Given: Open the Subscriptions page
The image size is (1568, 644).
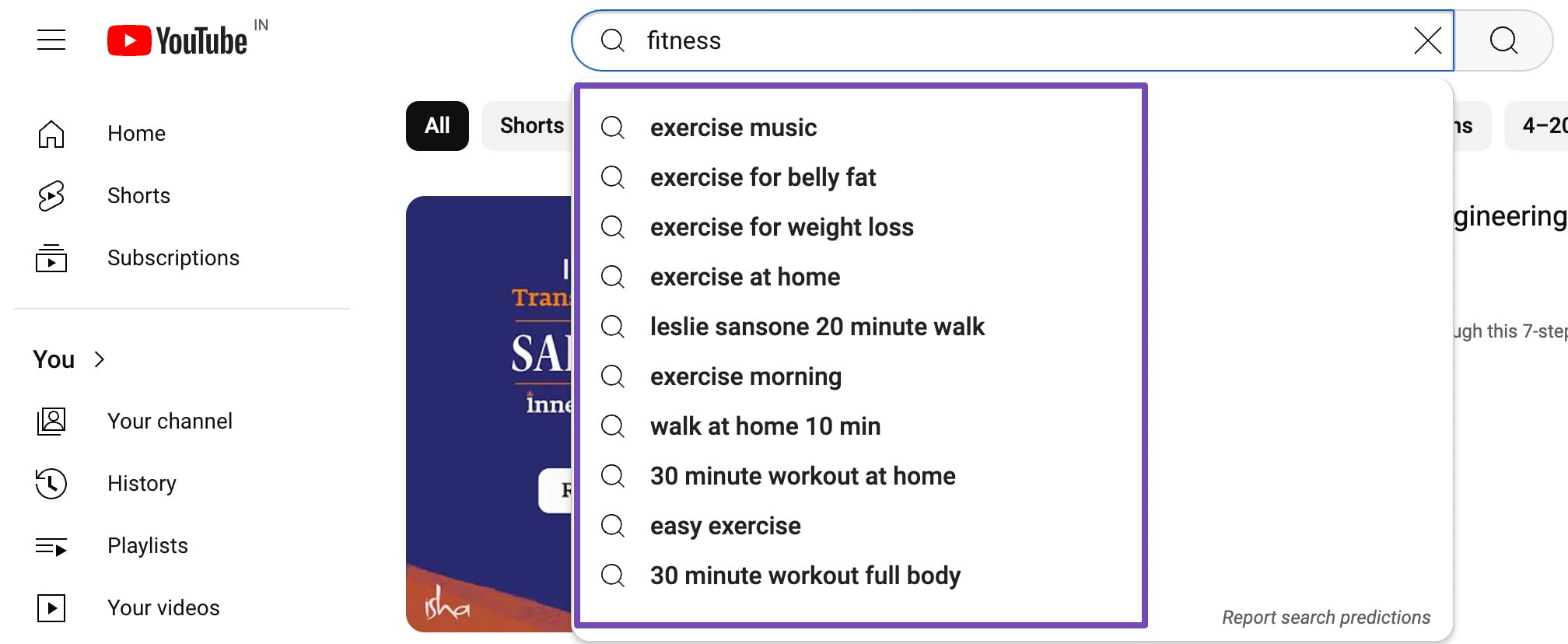Looking at the screenshot, I should pos(173,258).
